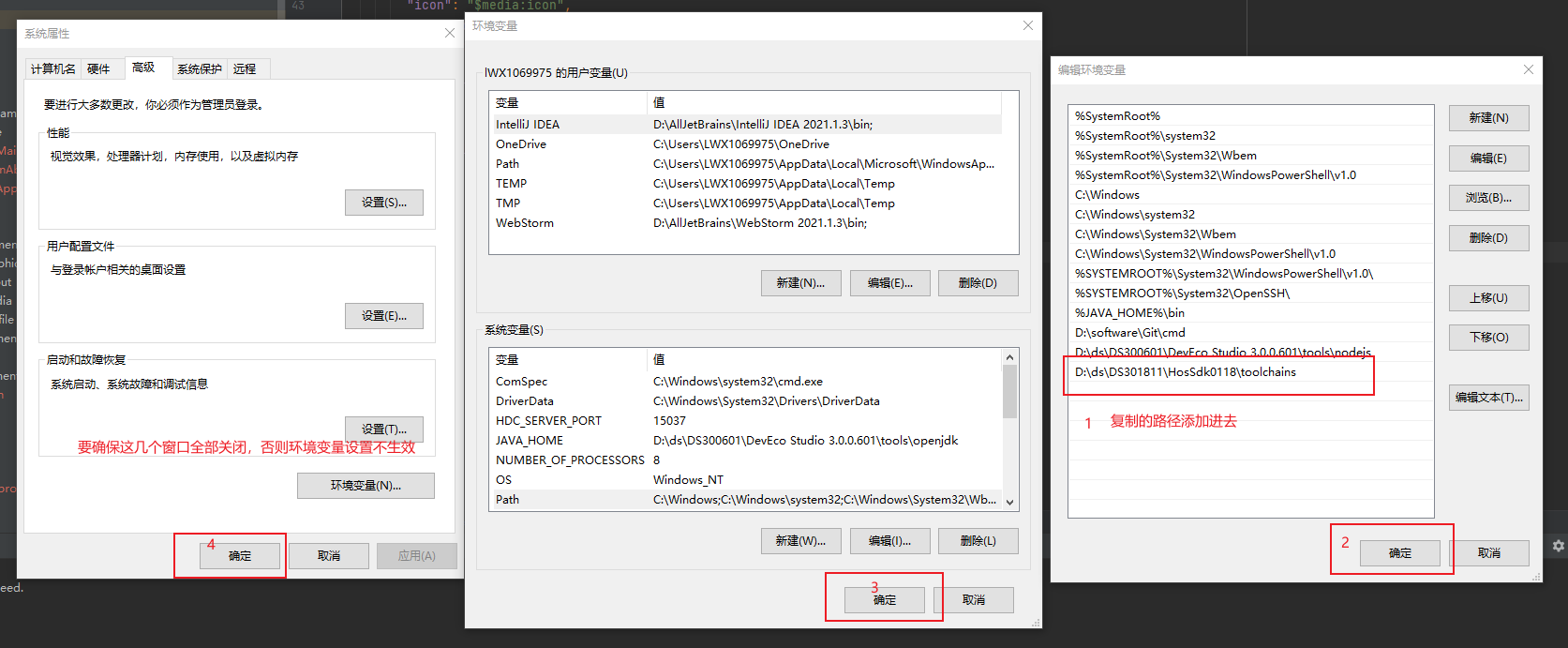Cancel the 环境变量 window with 取消

click(x=974, y=600)
